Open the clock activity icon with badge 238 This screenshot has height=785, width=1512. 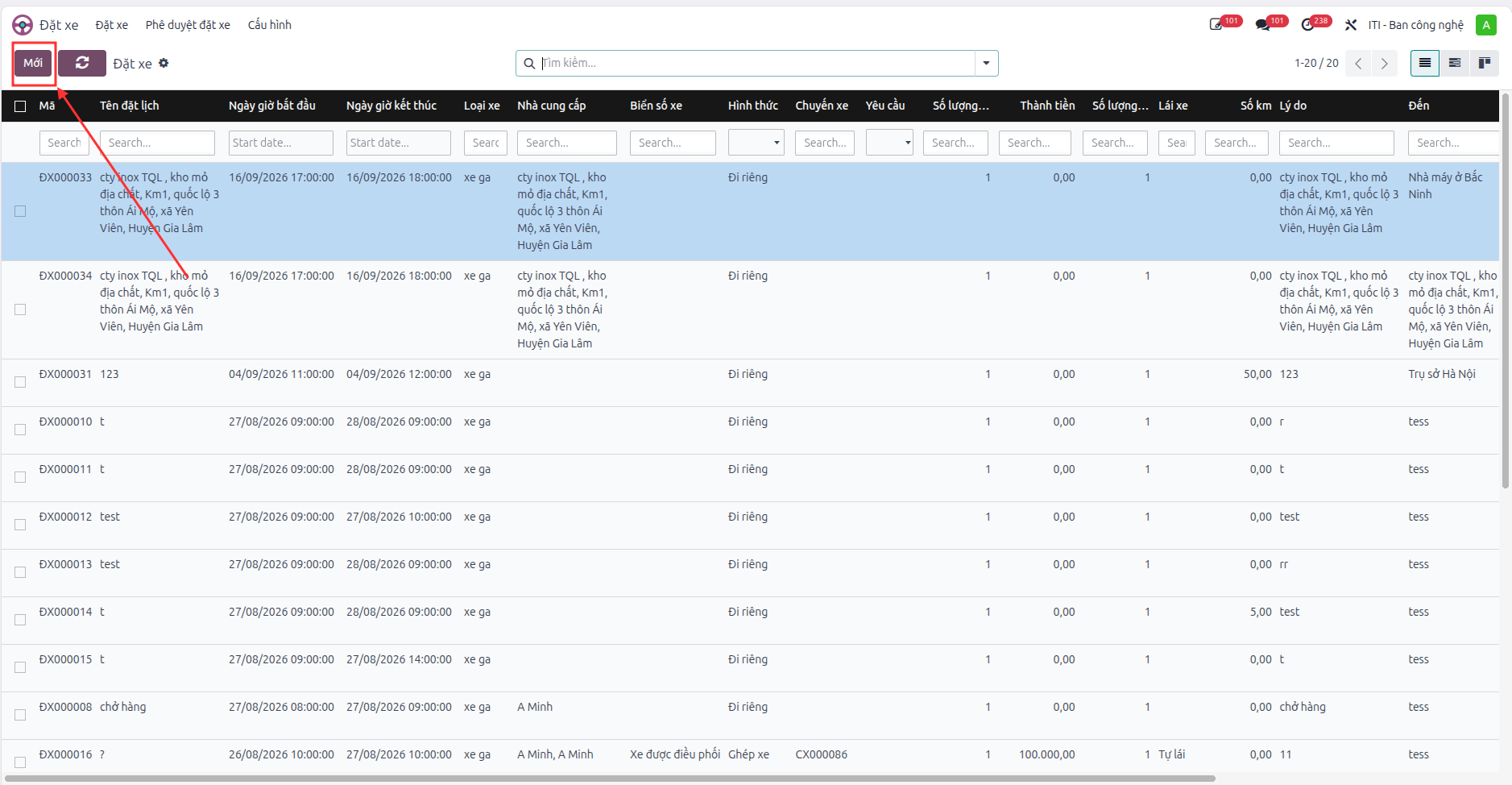(1307, 25)
